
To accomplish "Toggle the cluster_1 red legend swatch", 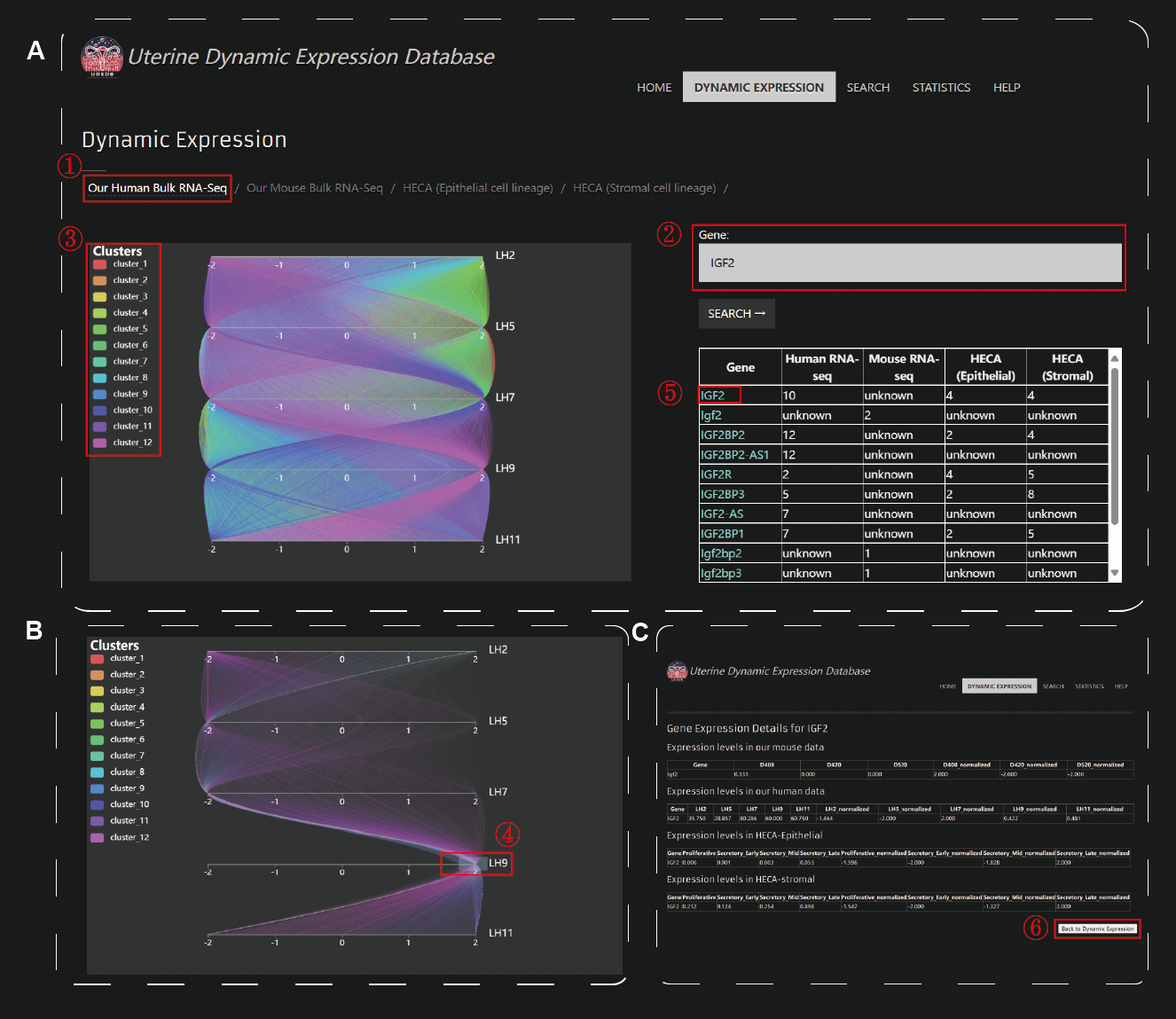I will point(100,264).
